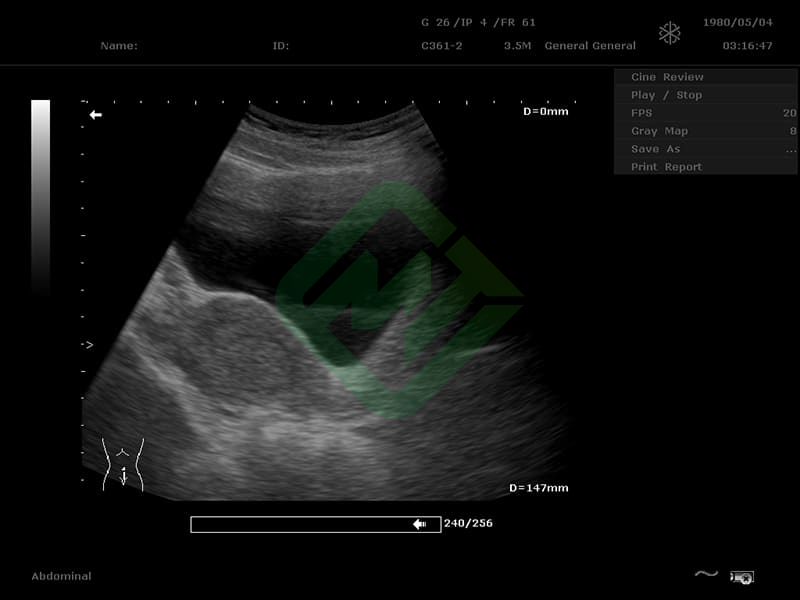Click the tilde status icon
The height and width of the screenshot is (600, 800).
tap(706, 574)
